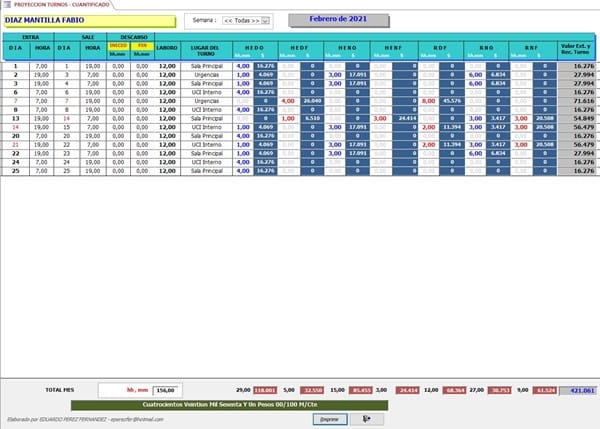The image size is (600, 429).
Task: Click 56.479 total in the day 21 entry row
Action: (576, 145)
